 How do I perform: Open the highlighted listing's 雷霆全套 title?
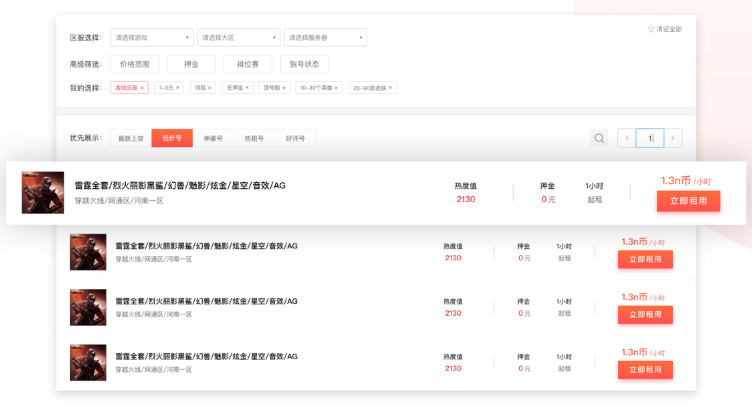180,186
